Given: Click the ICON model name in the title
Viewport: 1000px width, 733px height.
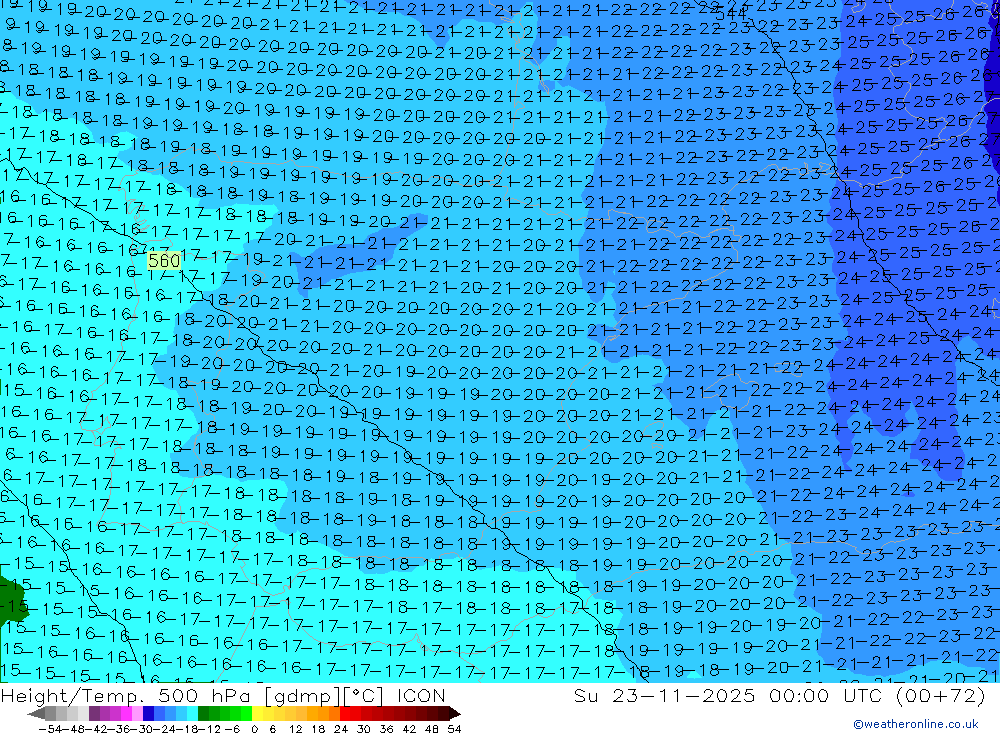Looking at the screenshot, I should (421, 696).
